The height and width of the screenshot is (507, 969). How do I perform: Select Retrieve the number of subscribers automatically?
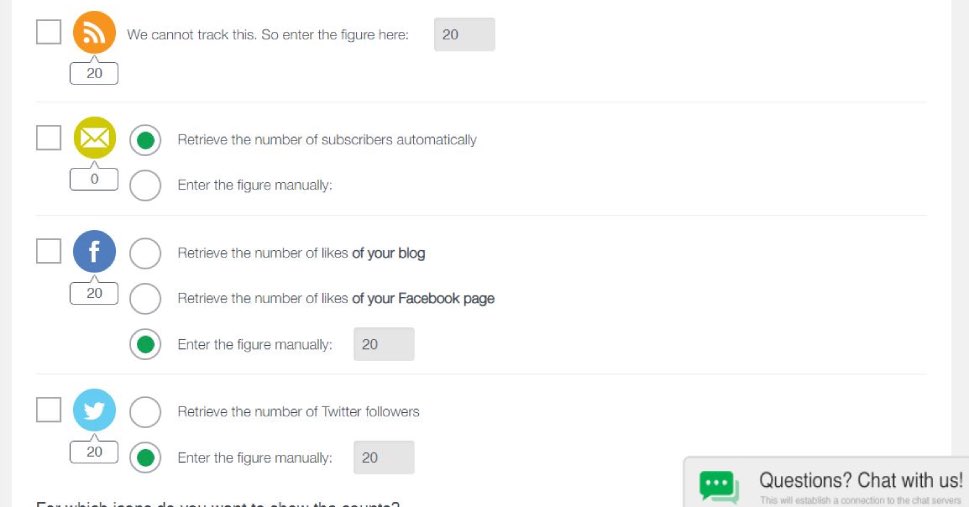145,140
